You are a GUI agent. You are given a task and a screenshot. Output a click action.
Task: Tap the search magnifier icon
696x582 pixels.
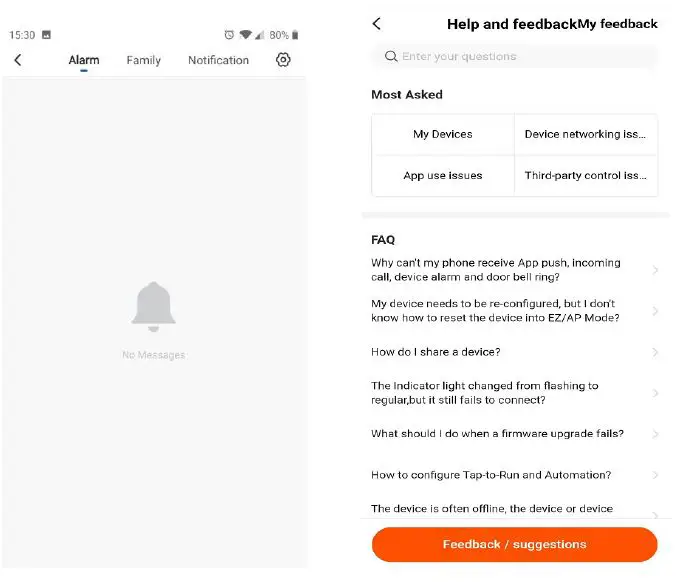391,57
